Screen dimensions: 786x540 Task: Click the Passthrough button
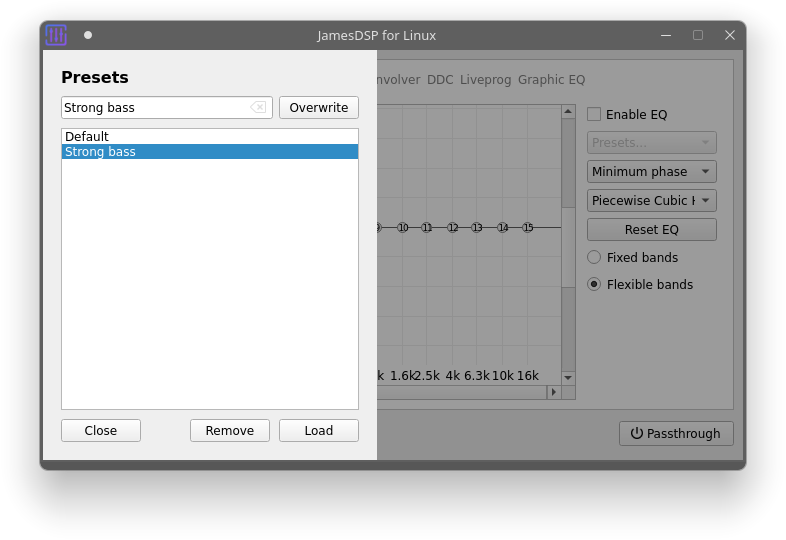pos(676,433)
